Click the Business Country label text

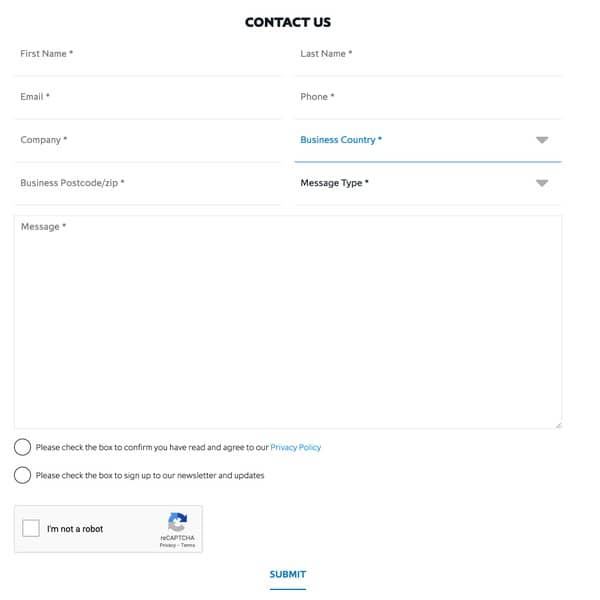pos(341,140)
